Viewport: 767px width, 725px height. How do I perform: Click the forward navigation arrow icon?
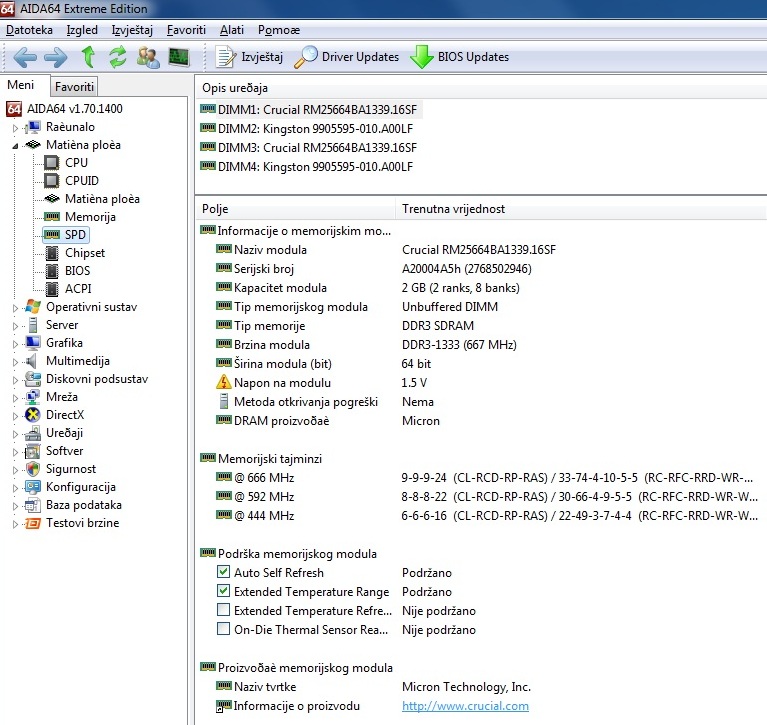tap(56, 57)
